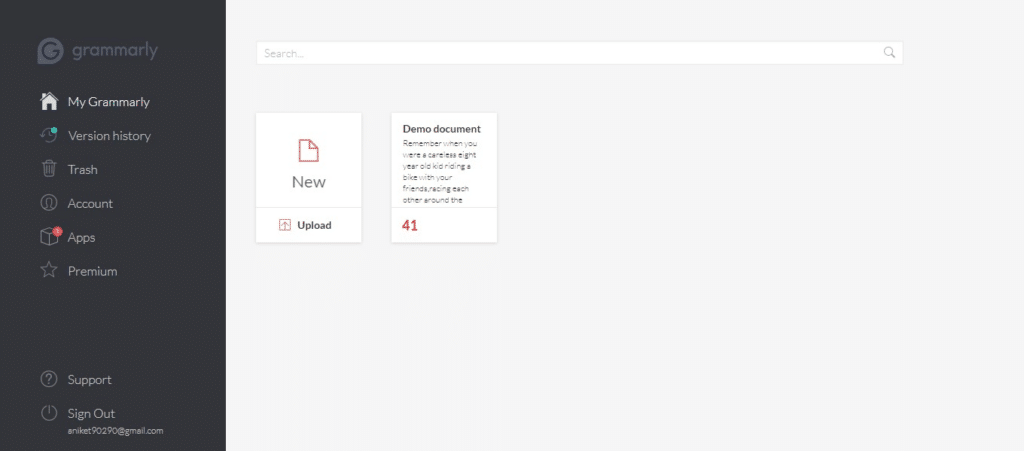Viewport: 1024px width, 451px height.
Task: Open the Demo document title
Action: click(x=441, y=129)
